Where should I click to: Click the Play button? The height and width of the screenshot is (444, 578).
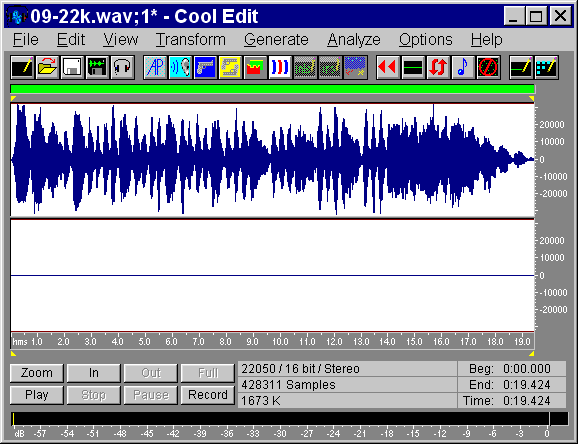(x=37, y=395)
